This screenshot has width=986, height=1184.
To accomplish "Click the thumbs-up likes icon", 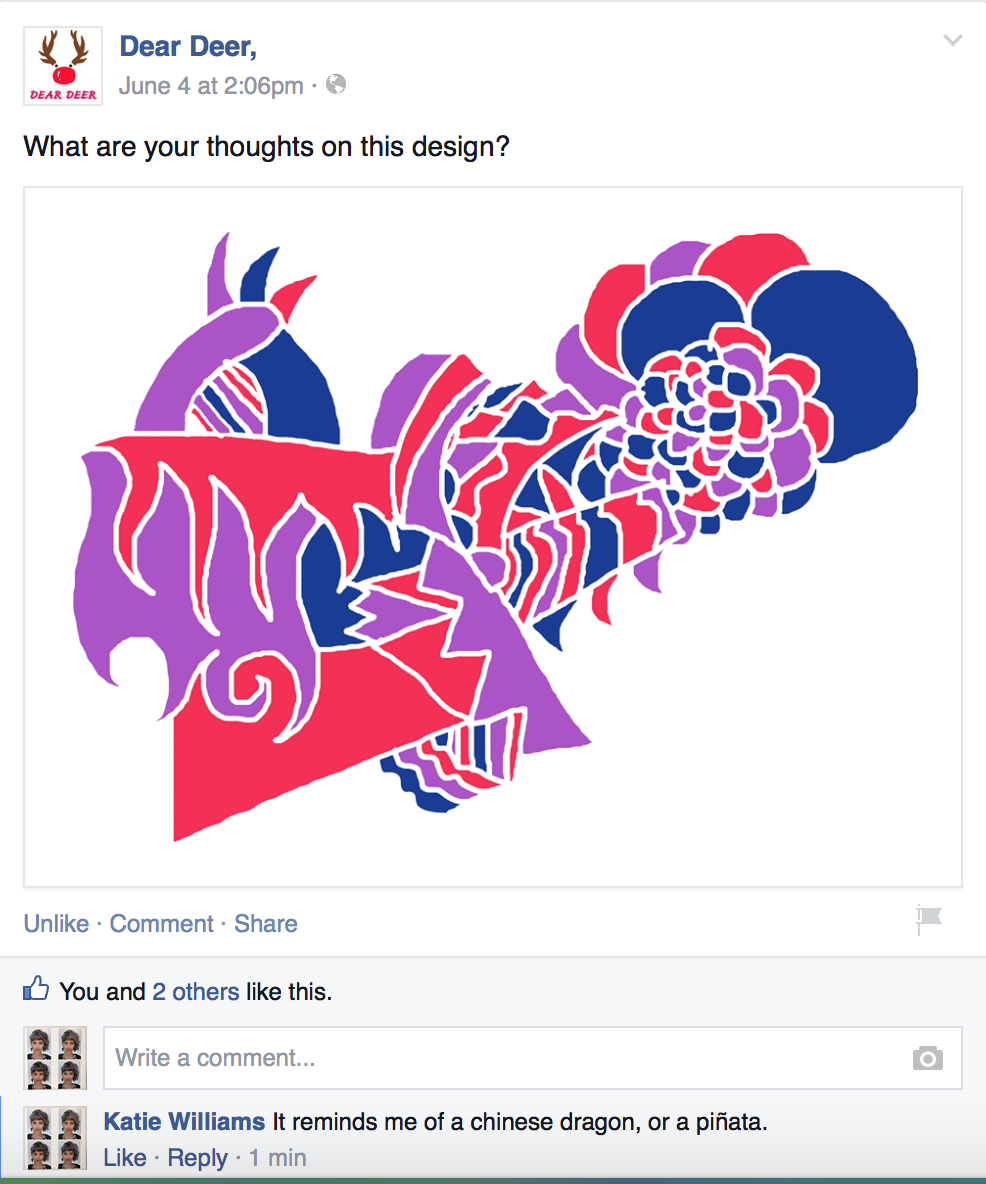I will (35, 988).
